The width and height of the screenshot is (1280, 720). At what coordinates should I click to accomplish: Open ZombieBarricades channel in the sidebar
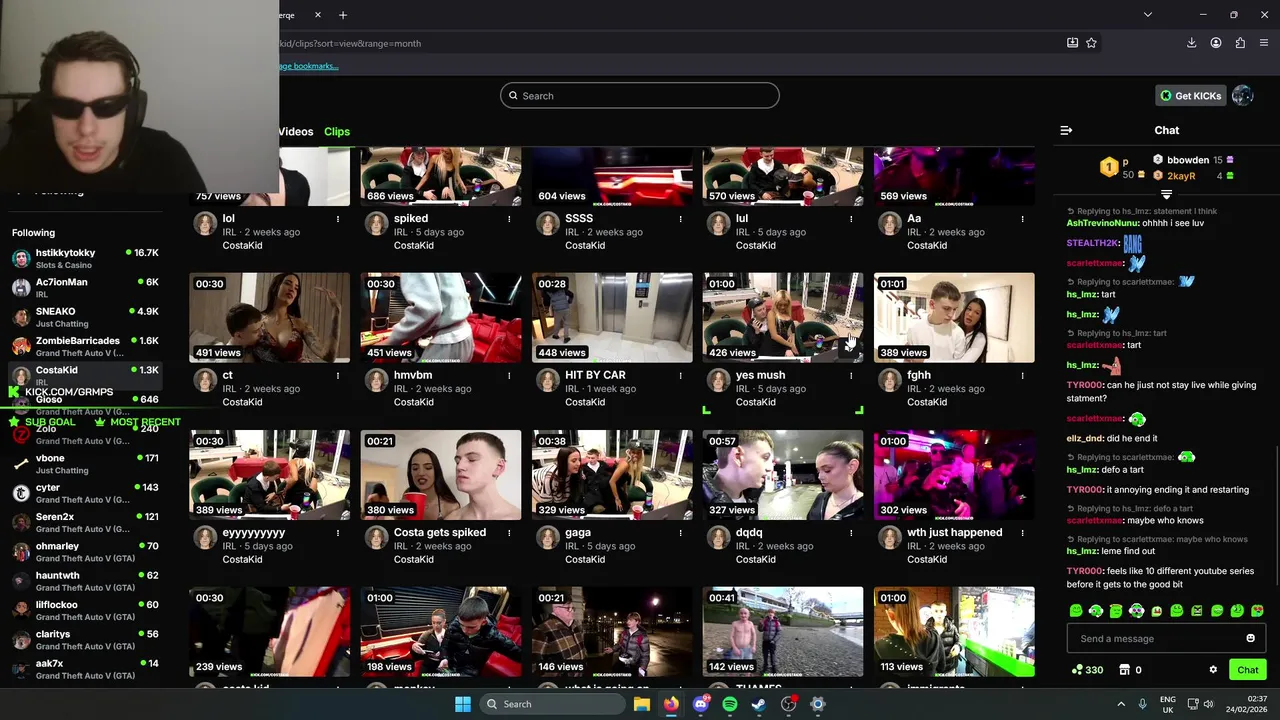pyautogui.click(x=84, y=346)
